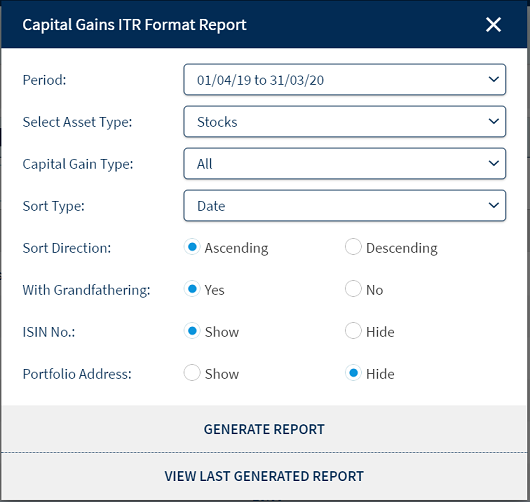The height and width of the screenshot is (502, 530).
Task: Click View Last Generated Report
Action: tap(264, 476)
